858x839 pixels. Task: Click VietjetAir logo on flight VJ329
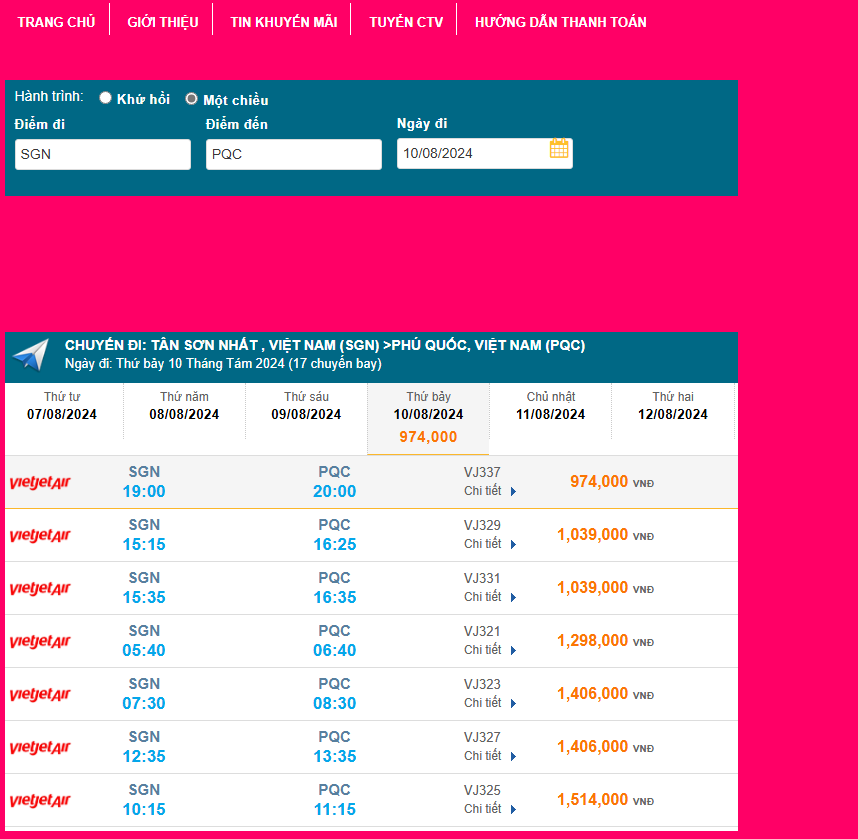tap(40, 536)
